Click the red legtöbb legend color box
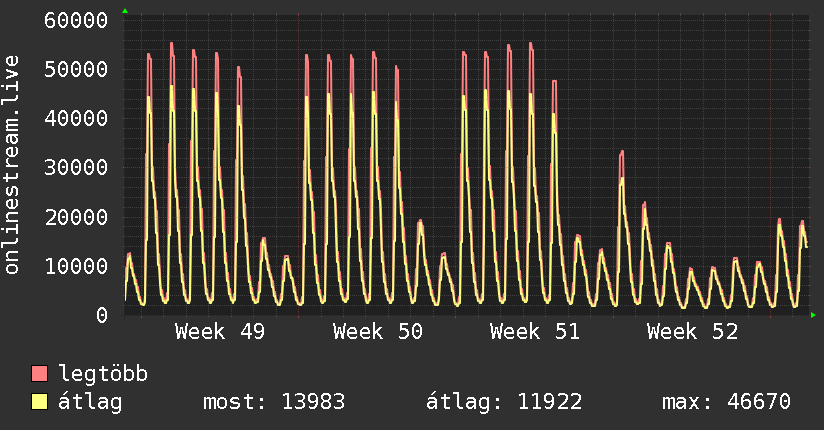Screen dimensions: 824x430 (x=39, y=374)
